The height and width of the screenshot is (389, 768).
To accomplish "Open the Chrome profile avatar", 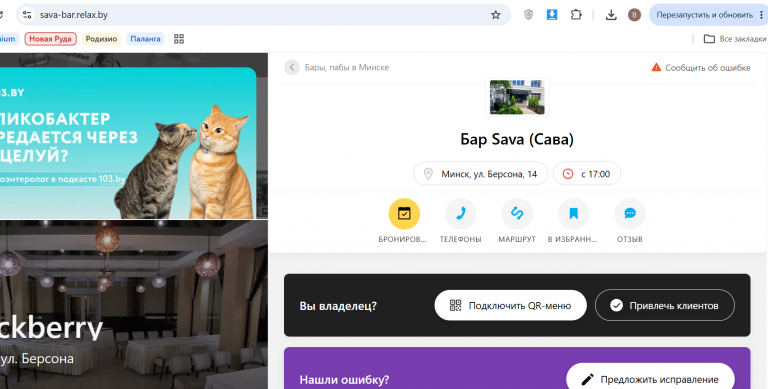I will tap(634, 15).
